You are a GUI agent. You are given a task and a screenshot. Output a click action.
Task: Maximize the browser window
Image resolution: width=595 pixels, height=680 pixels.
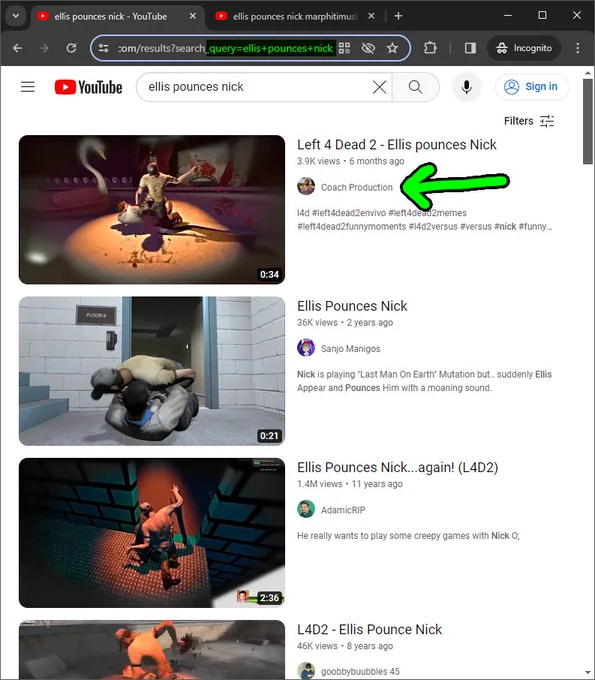(542, 15)
